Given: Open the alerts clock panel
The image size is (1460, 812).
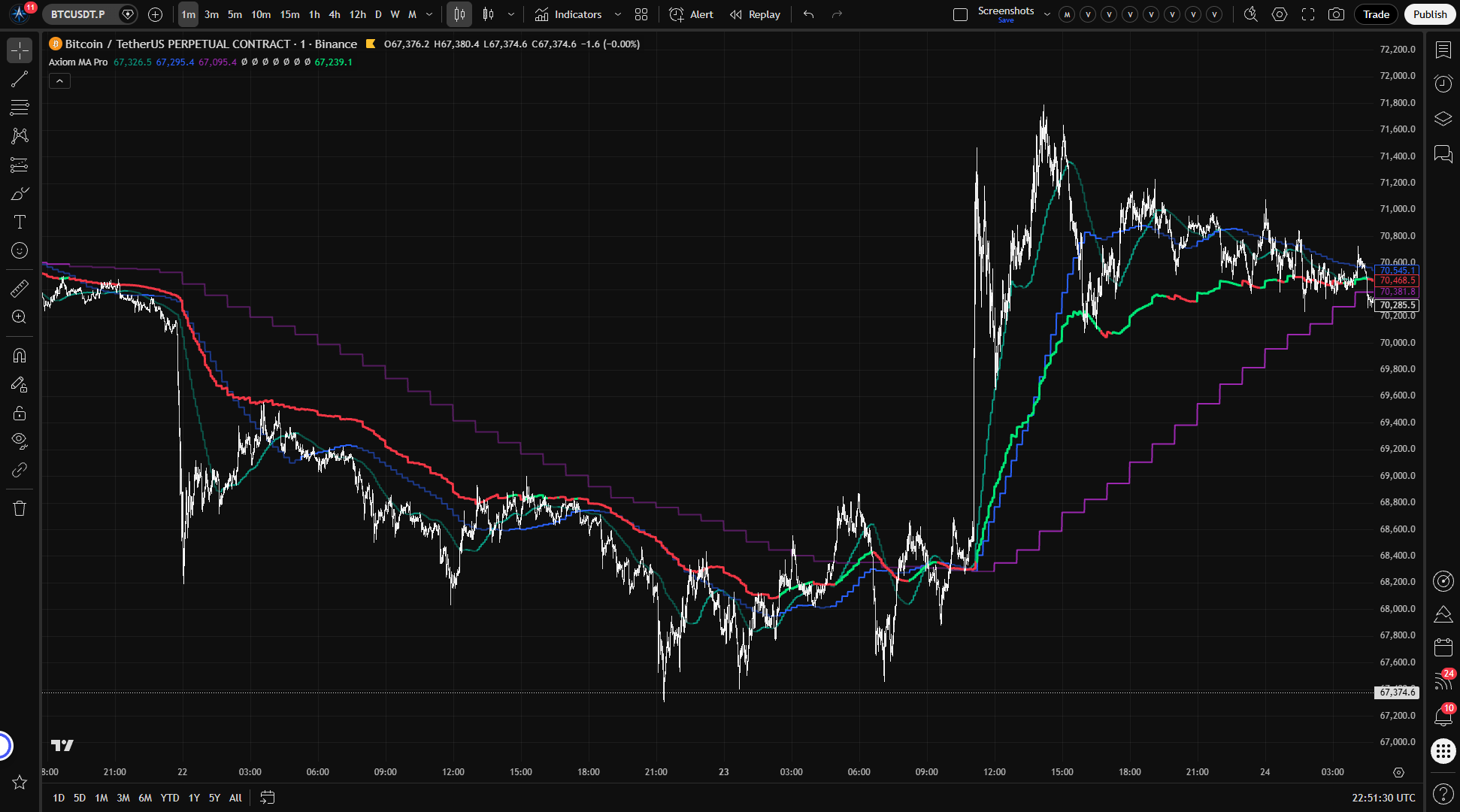Looking at the screenshot, I should [x=1443, y=83].
